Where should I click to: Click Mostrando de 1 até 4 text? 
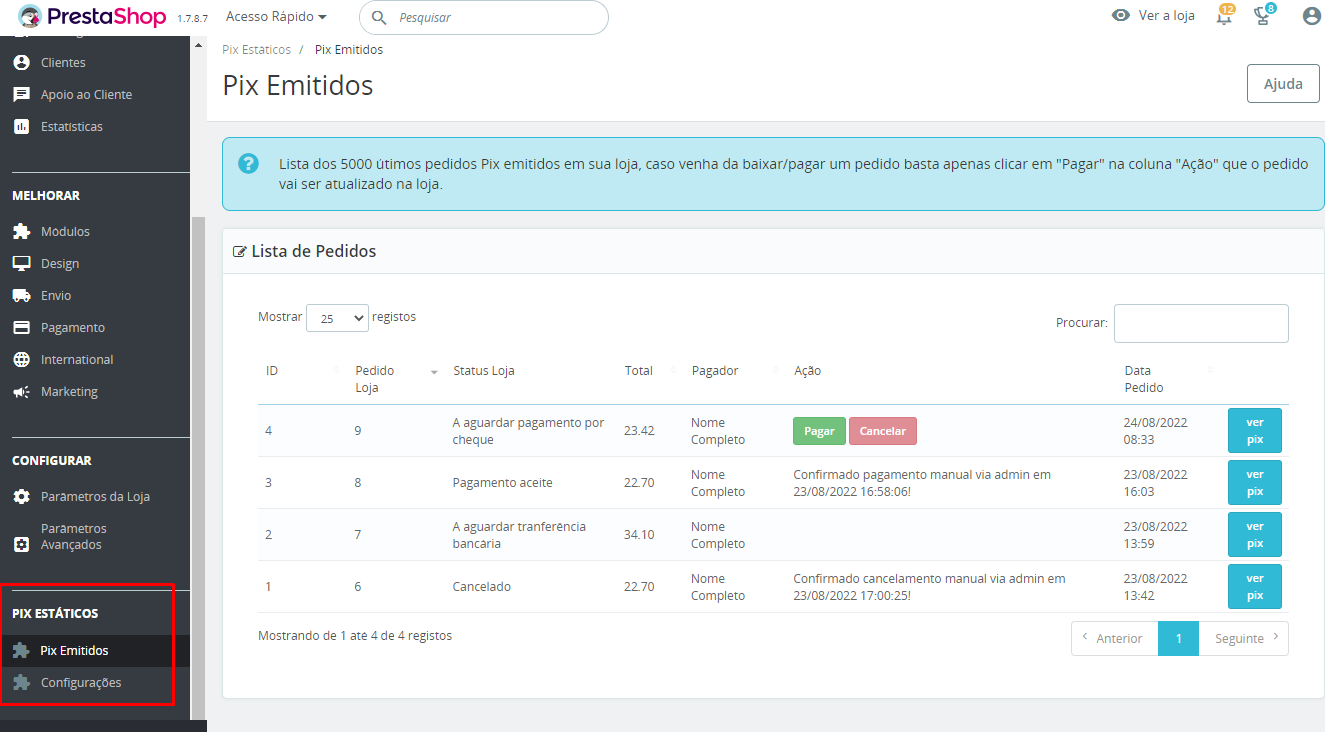click(x=355, y=635)
